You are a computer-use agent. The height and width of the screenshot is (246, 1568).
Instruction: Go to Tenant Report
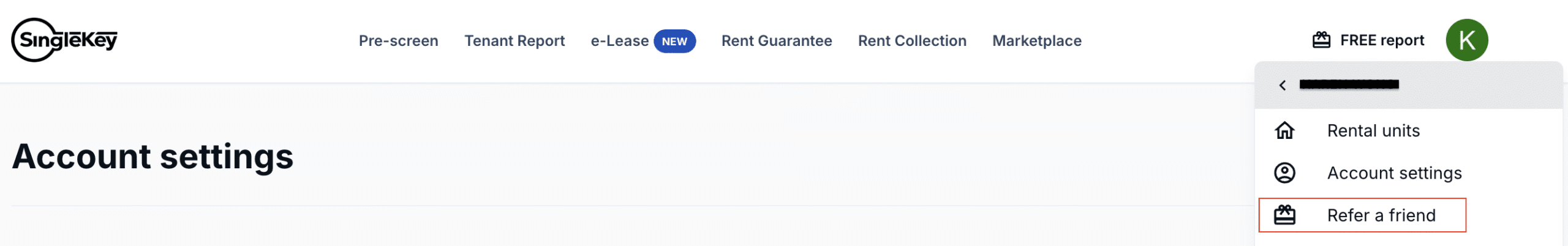click(514, 41)
